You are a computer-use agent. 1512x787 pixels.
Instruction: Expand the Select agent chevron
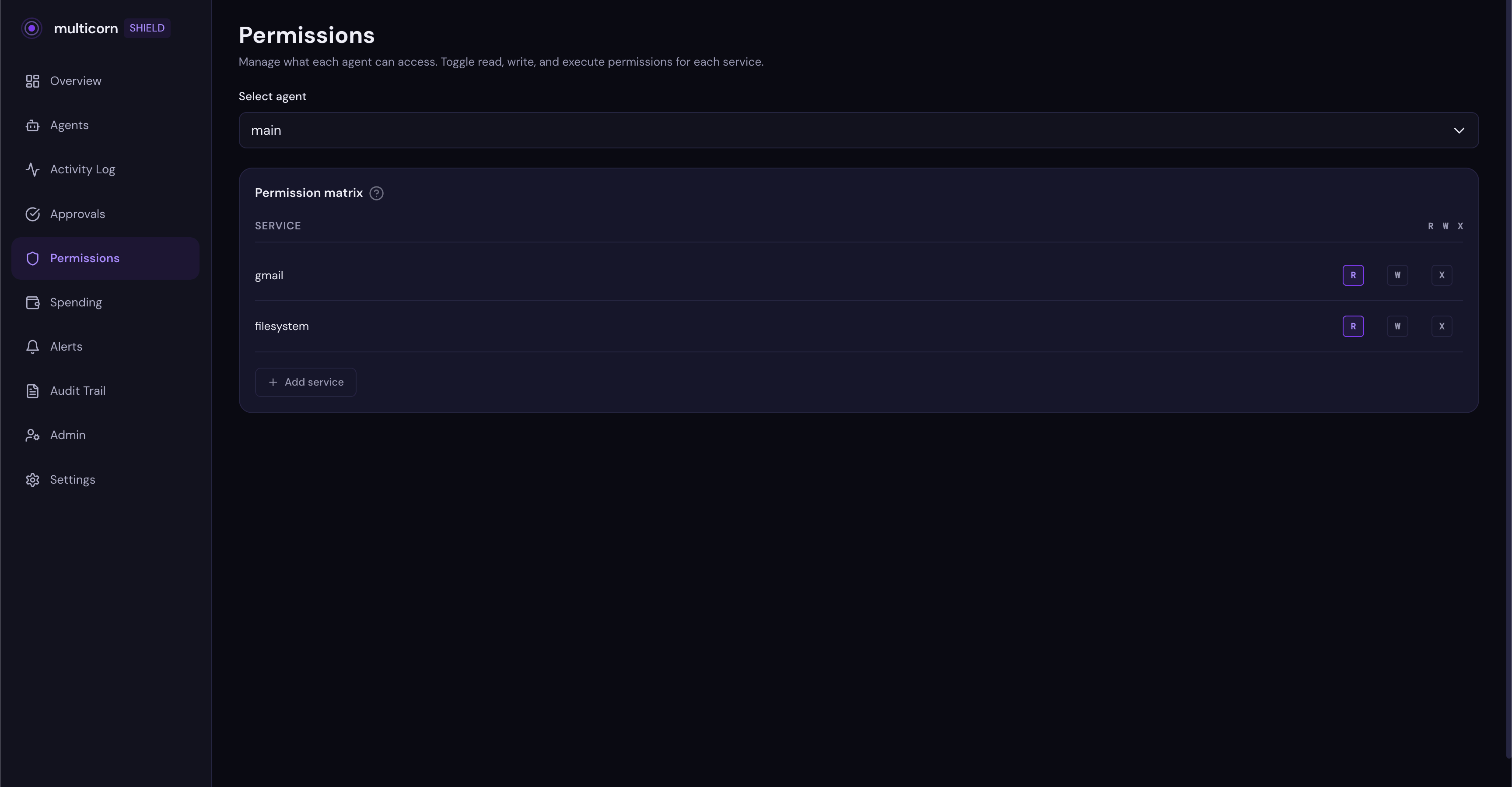pyautogui.click(x=1460, y=130)
